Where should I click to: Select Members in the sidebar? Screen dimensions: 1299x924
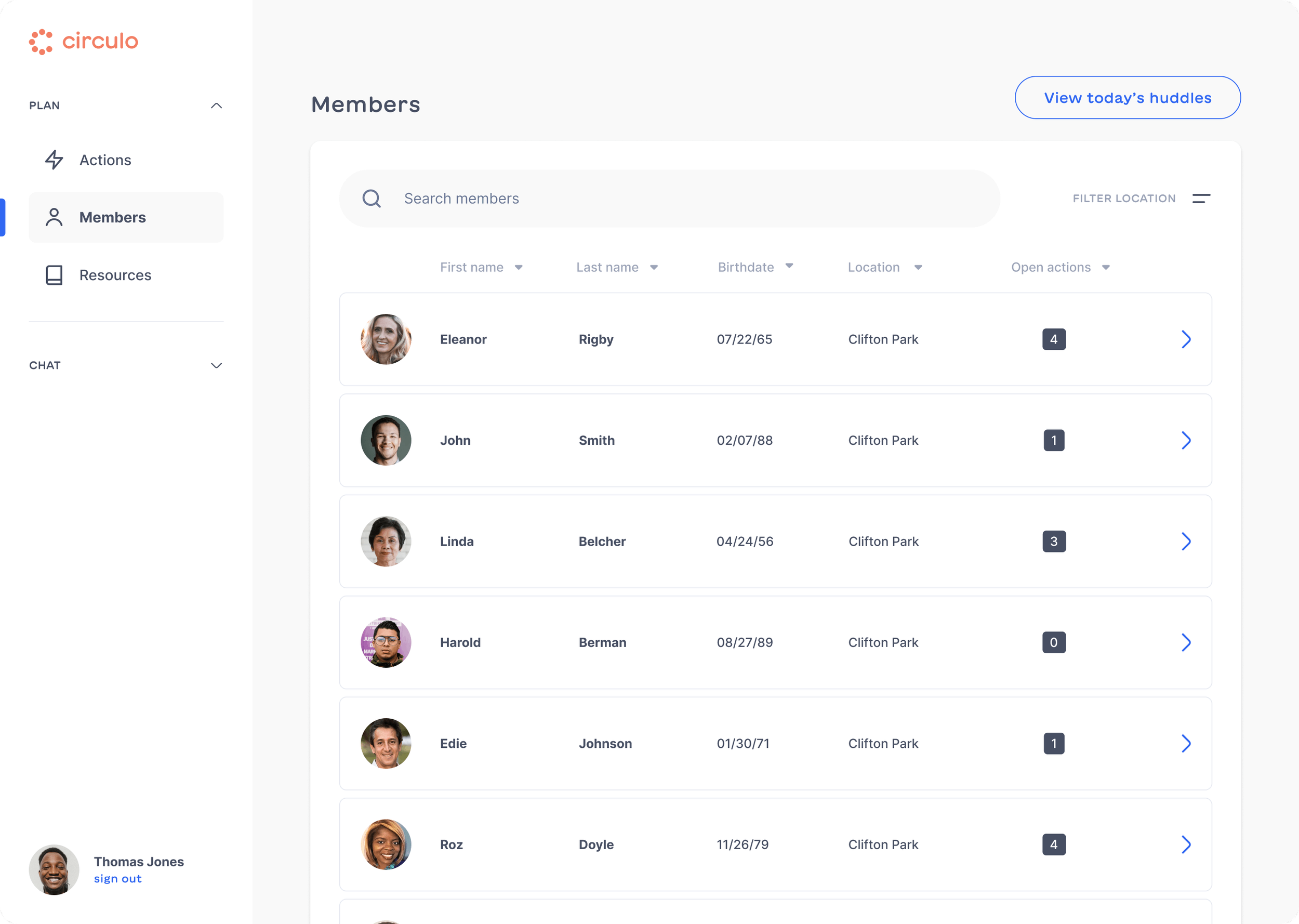112,217
